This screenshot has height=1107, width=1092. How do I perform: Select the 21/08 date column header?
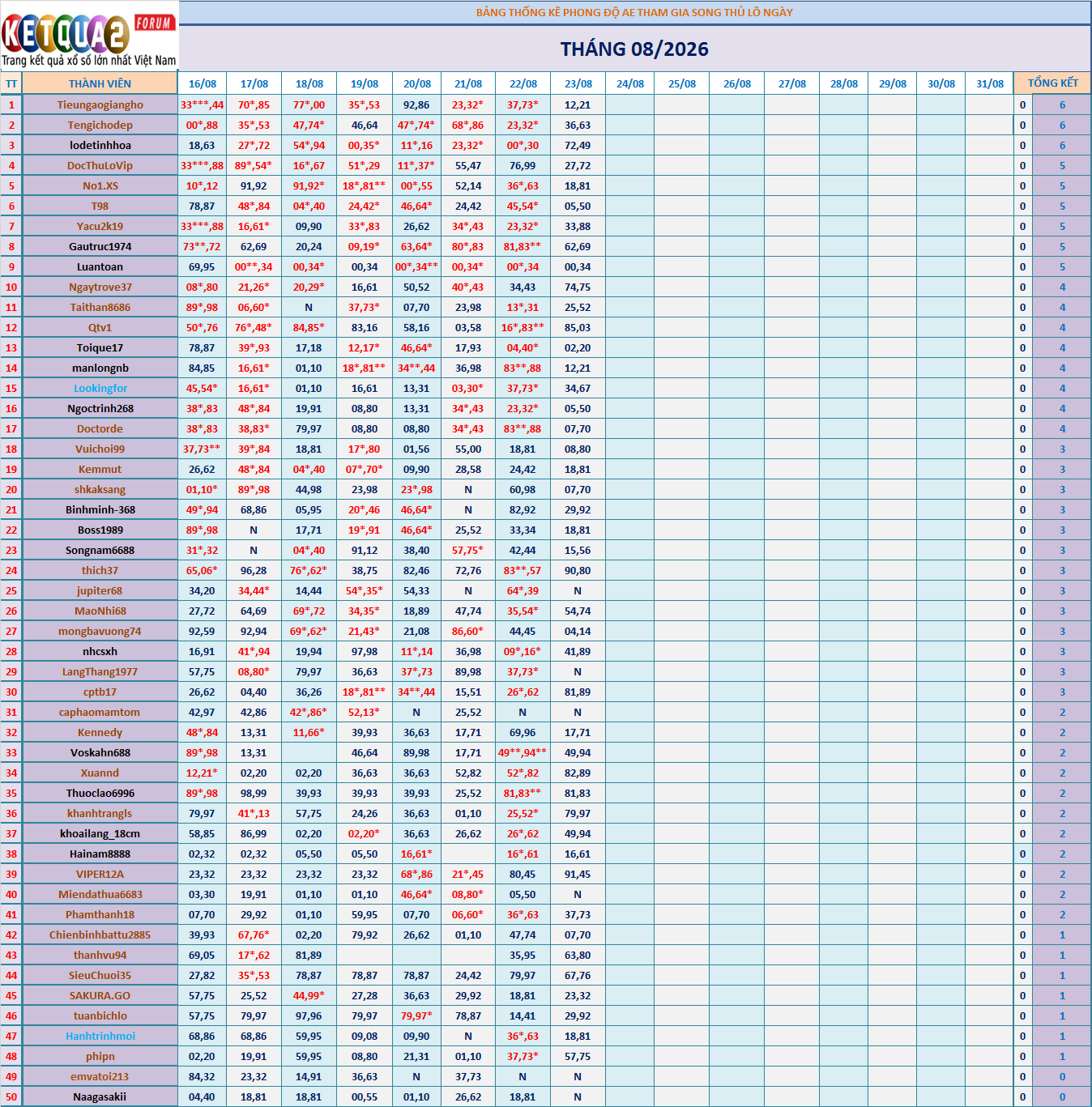point(468,83)
